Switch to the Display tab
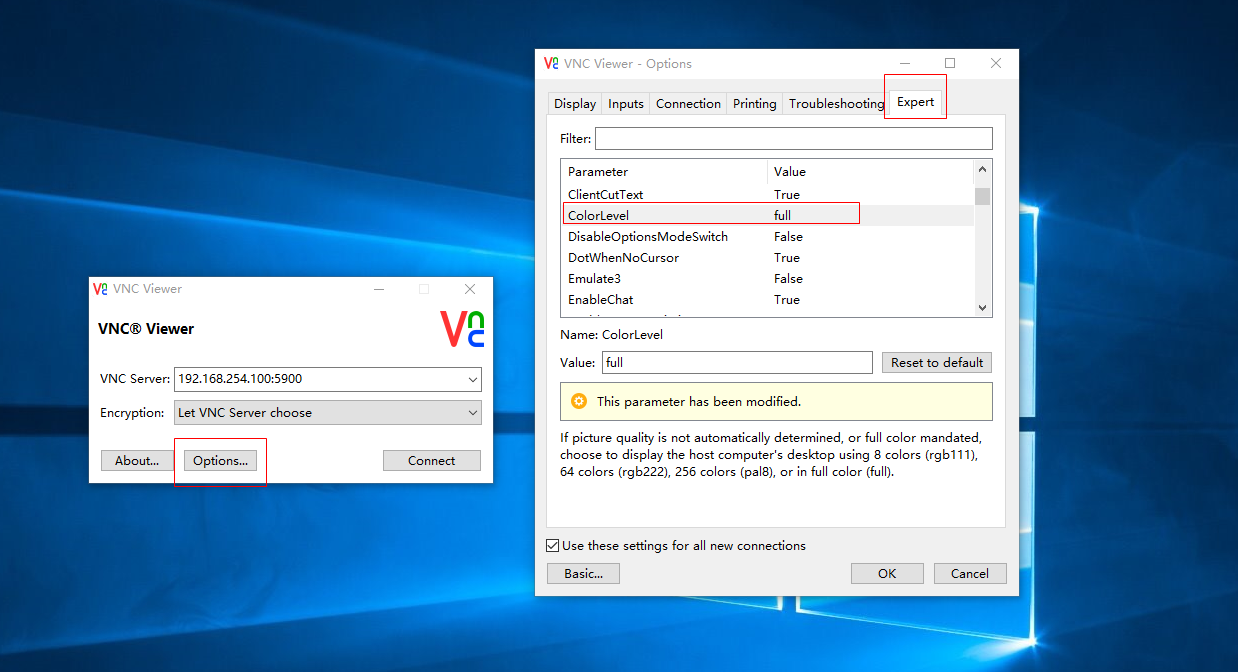Viewport: 1238px width, 672px height. pos(575,104)
